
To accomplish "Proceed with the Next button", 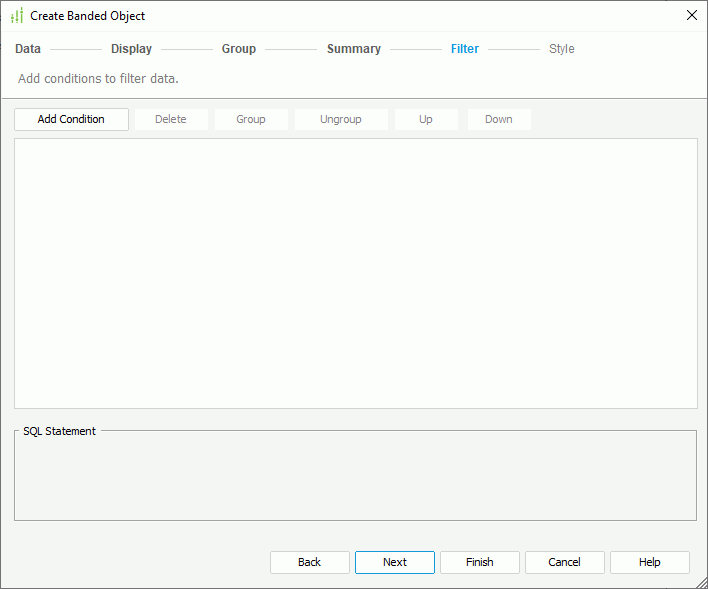I will point(395,562).
